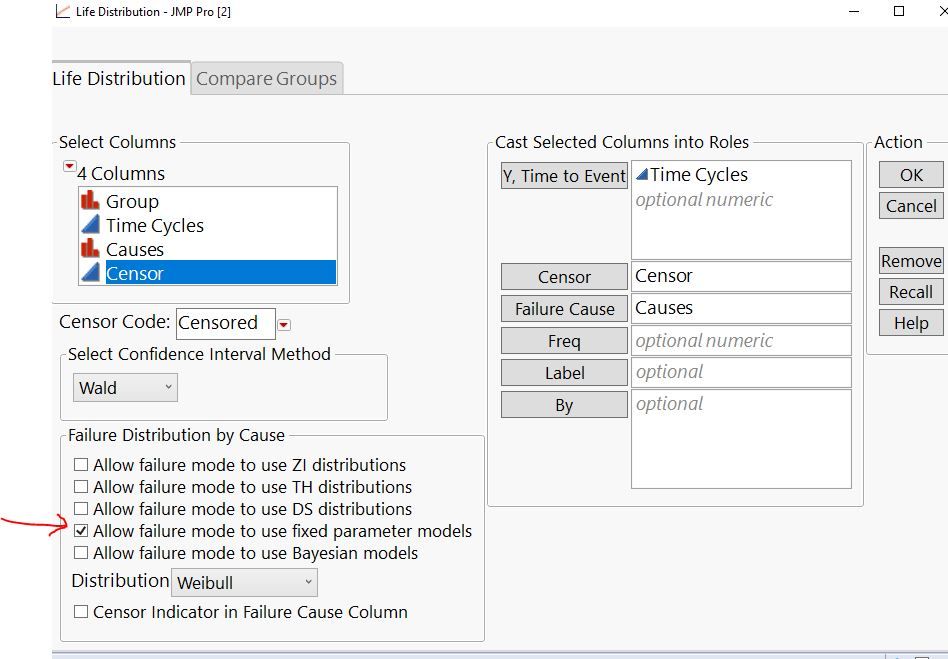Screen dimensions: 948x659
Task: Uncheck fixed parameter models checkbox
Action: 81,531
